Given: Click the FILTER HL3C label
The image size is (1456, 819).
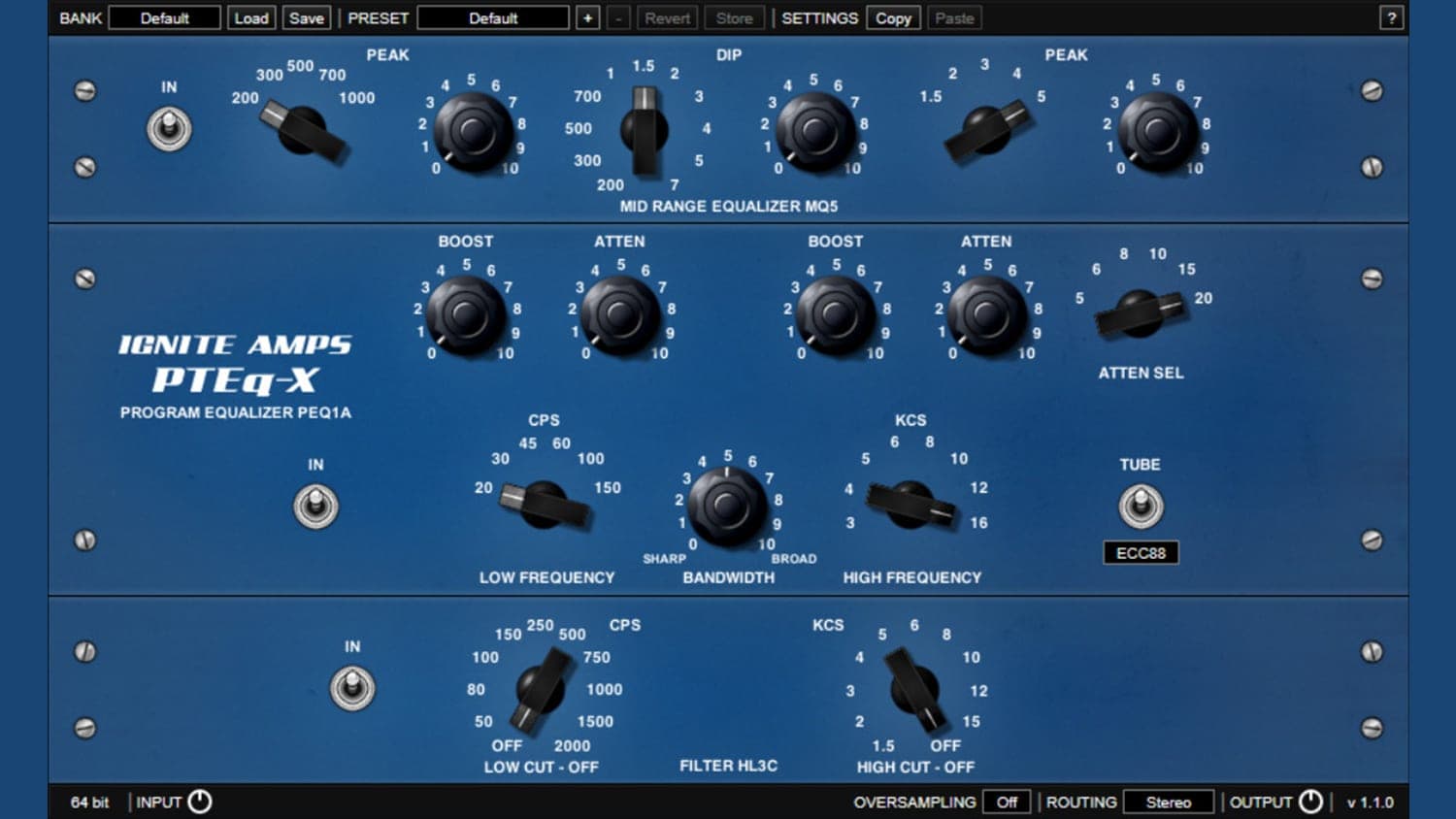Looking at the screenshot, I should coord(728,766).
